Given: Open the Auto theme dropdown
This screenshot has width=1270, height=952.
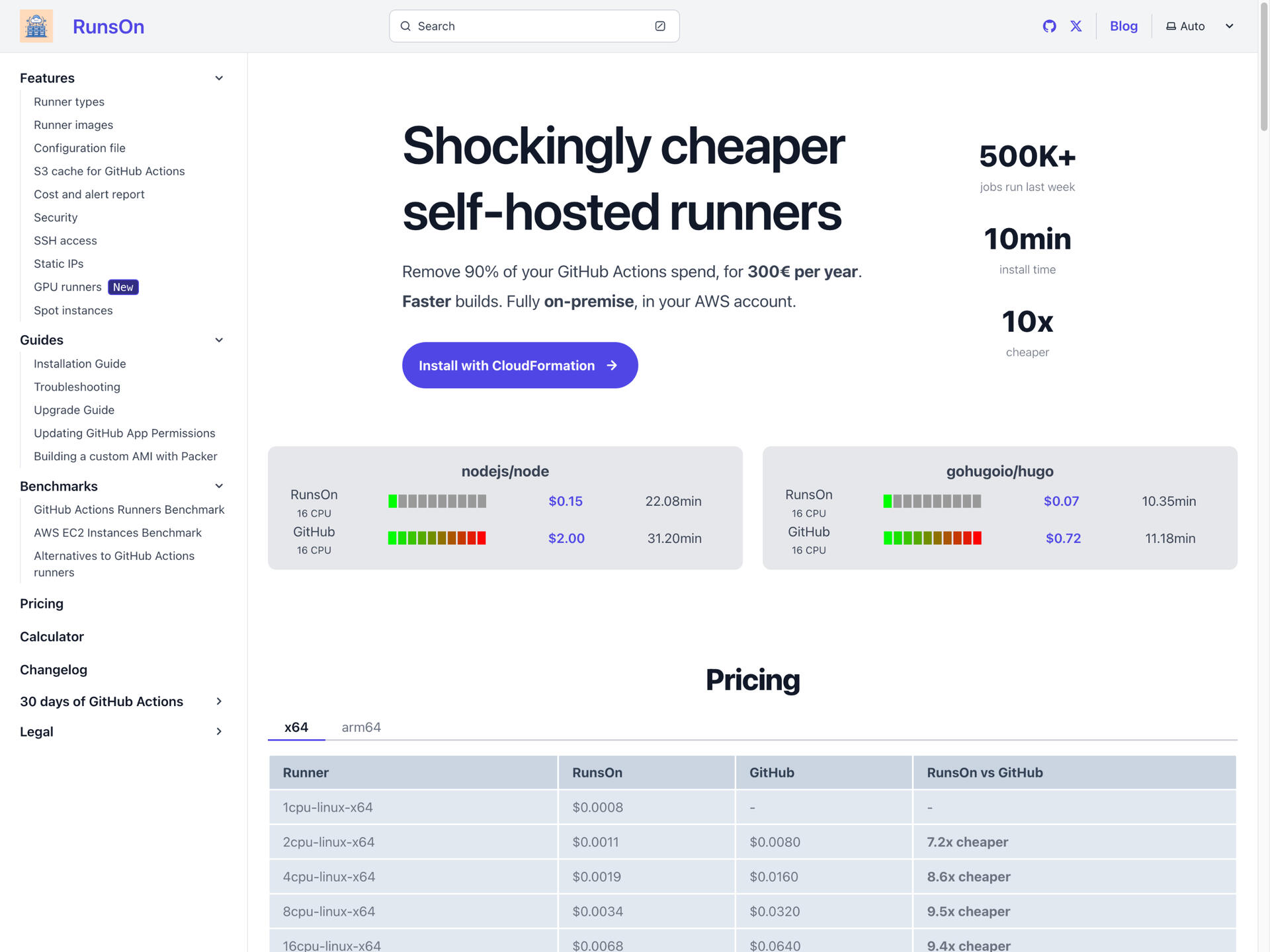Looking at the screenshot, I should (x=1229, y=26).
